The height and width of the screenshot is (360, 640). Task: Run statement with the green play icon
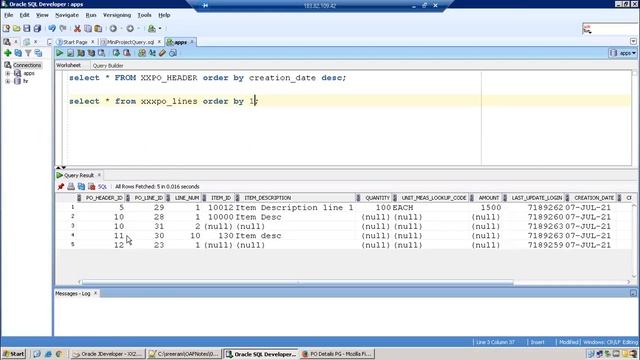(x=60, y=53)
